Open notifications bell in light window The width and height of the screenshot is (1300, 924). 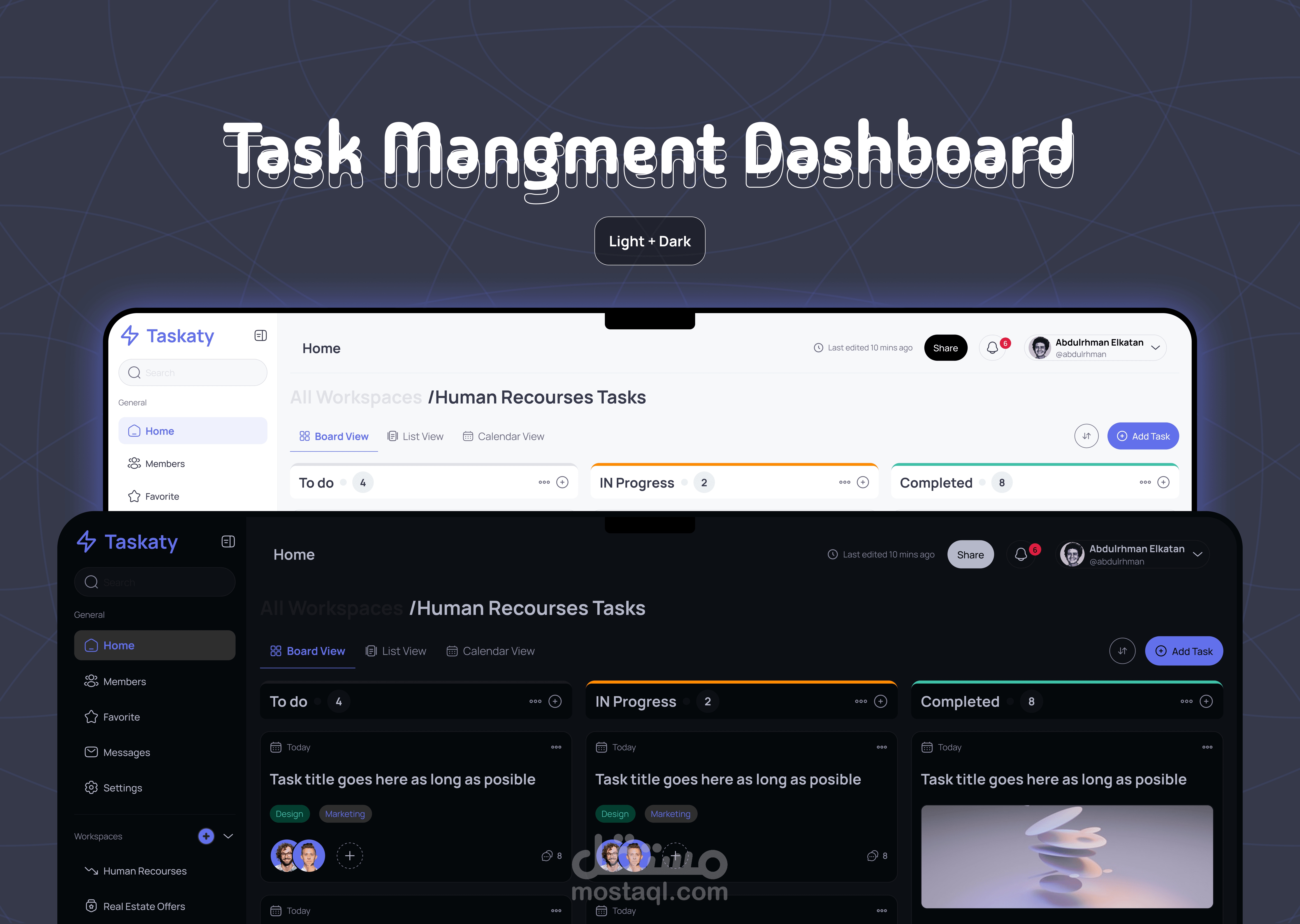(992, 348)
